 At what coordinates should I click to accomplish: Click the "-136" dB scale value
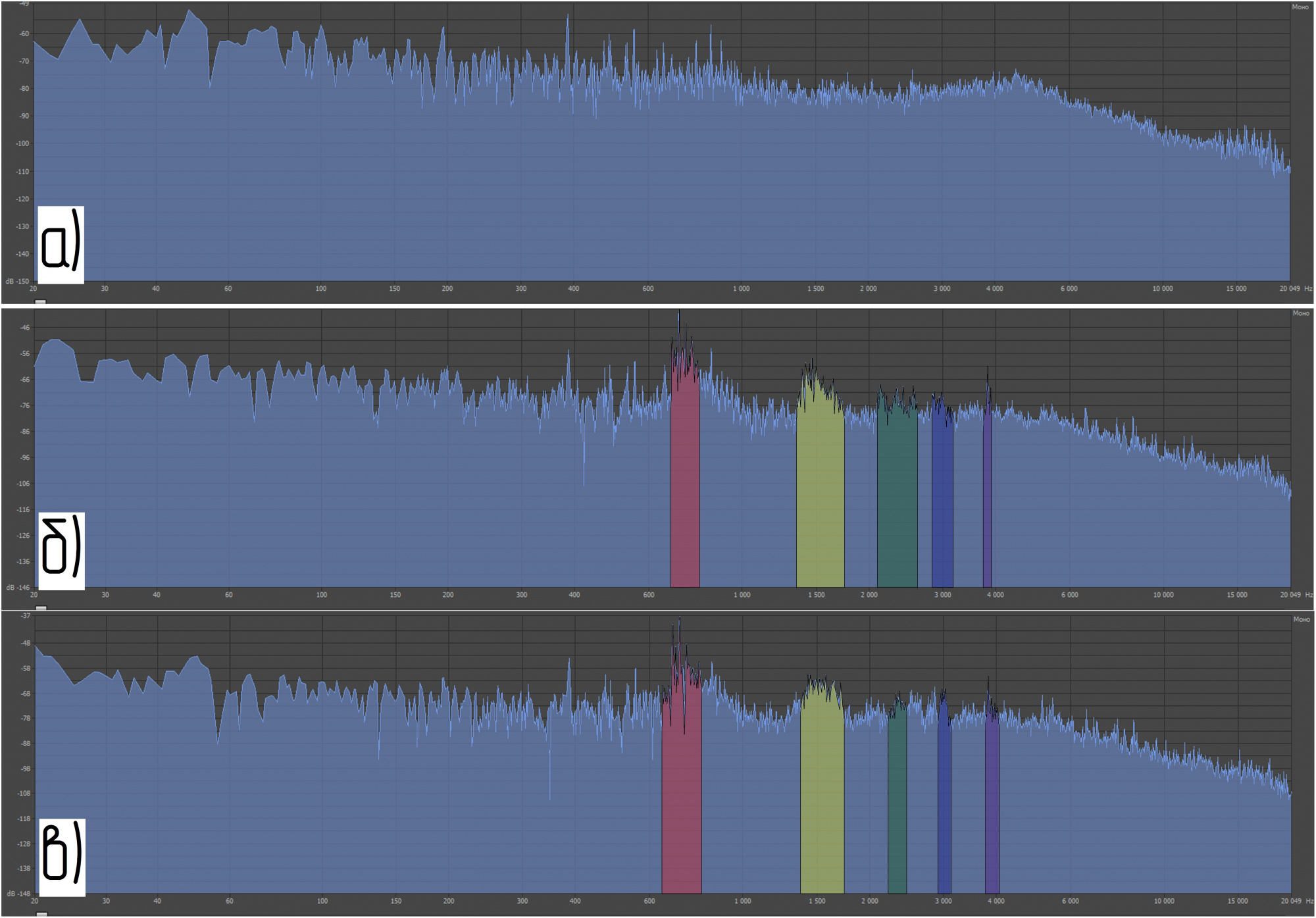click(x=23, y=561)
